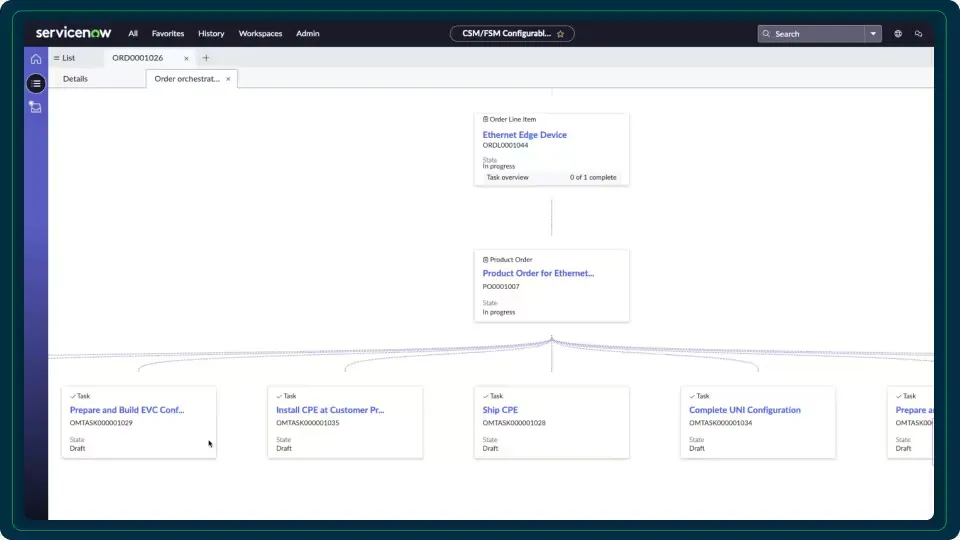This screenshot has height=540, width=960.
Task: Close the Order orchestration sub-tab
Action: click(x=228, y=79)
